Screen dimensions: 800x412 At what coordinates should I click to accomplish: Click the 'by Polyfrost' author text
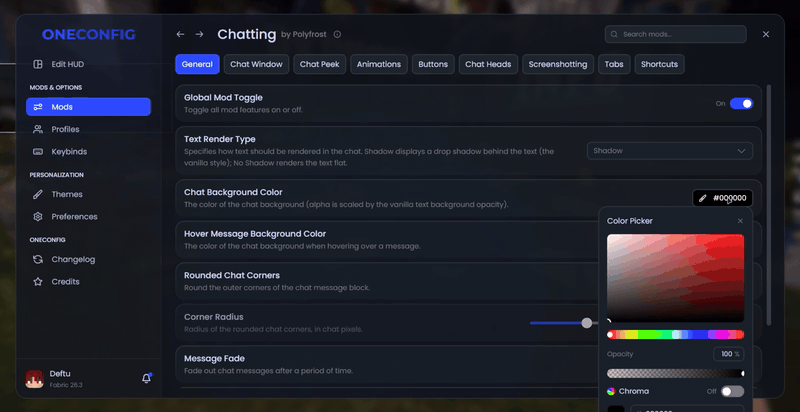click(x=305, y=35)
